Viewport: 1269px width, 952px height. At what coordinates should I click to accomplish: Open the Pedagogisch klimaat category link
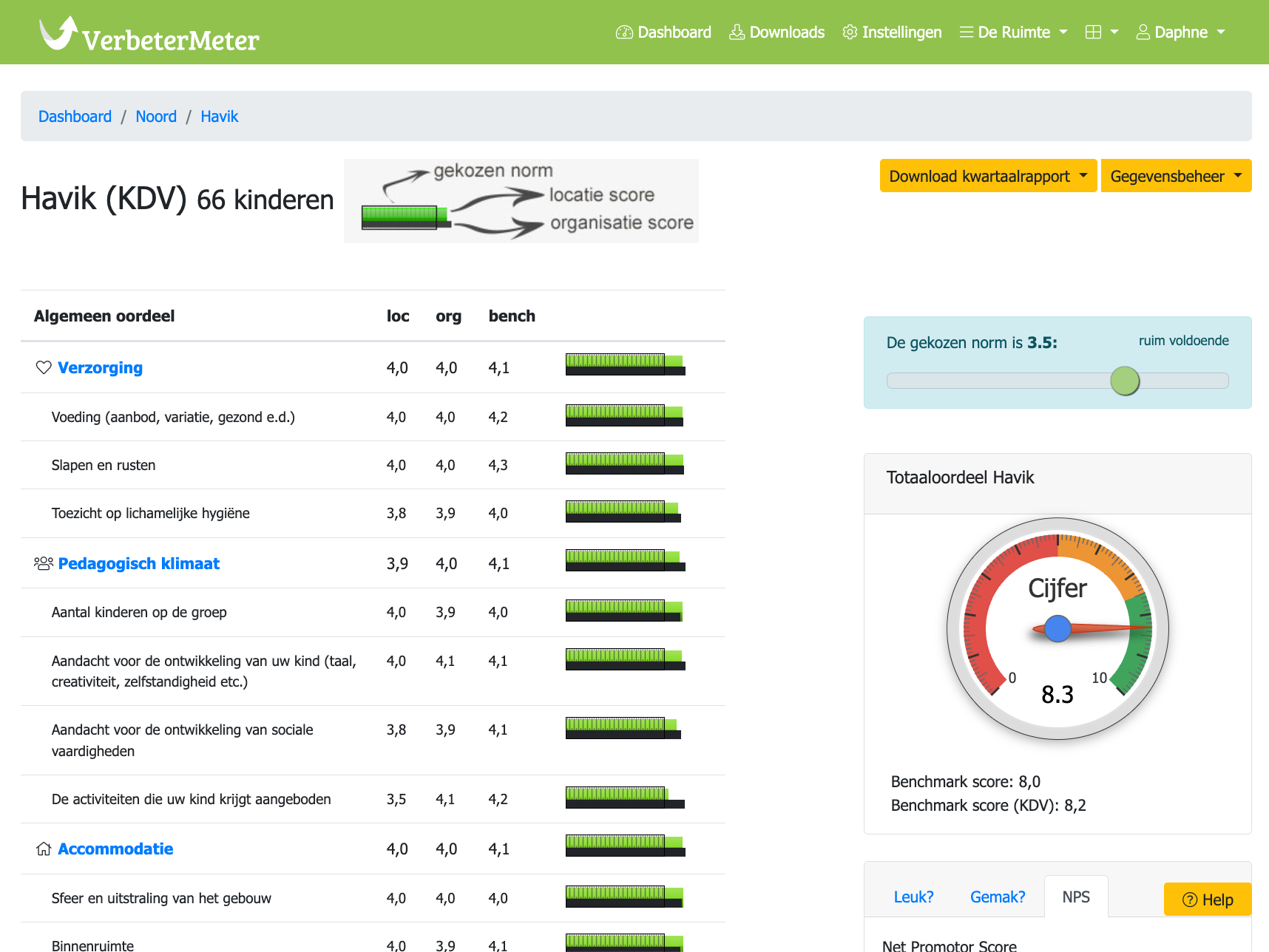(139, 563)
